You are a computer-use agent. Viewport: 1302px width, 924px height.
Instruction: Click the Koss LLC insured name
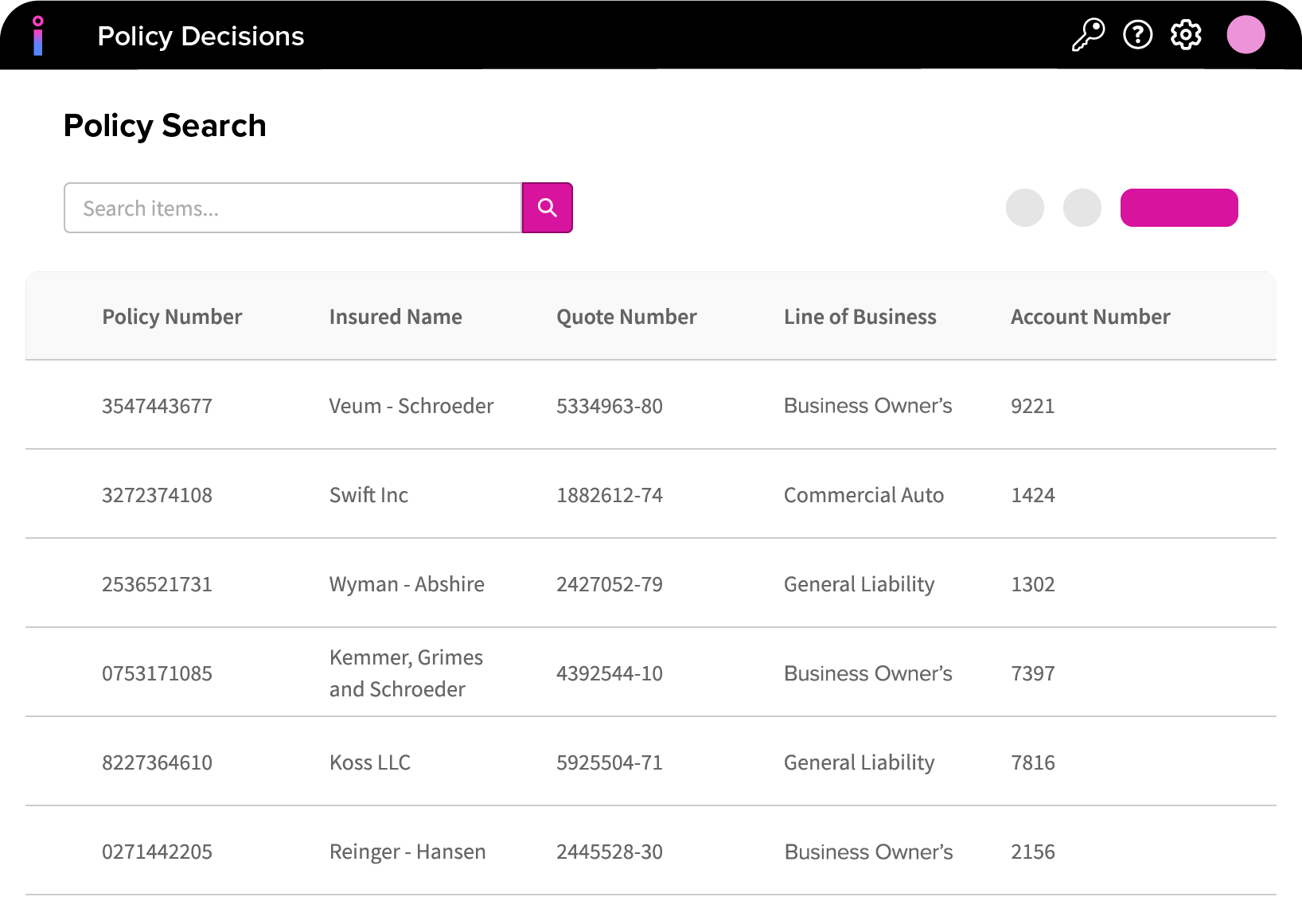(x=370, y=762)
